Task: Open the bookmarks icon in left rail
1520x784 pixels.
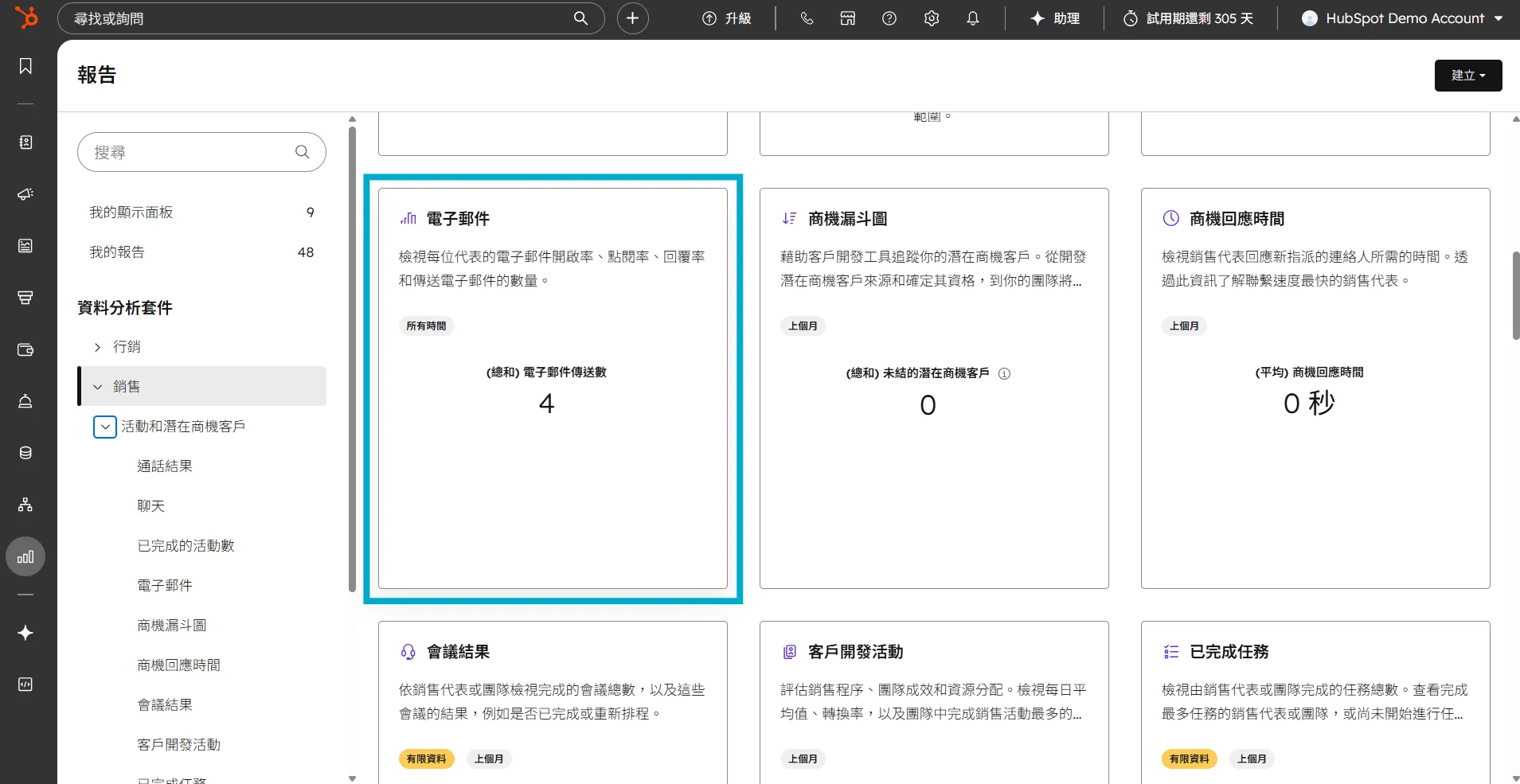Action: 25,66
